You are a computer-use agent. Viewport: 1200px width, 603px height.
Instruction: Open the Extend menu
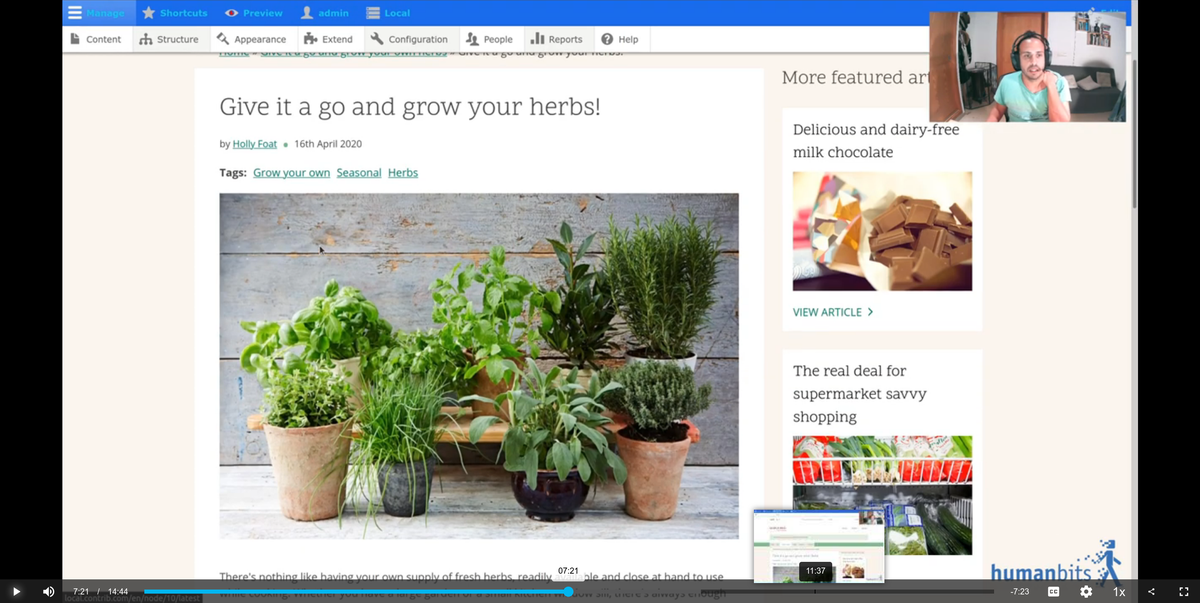328,39
